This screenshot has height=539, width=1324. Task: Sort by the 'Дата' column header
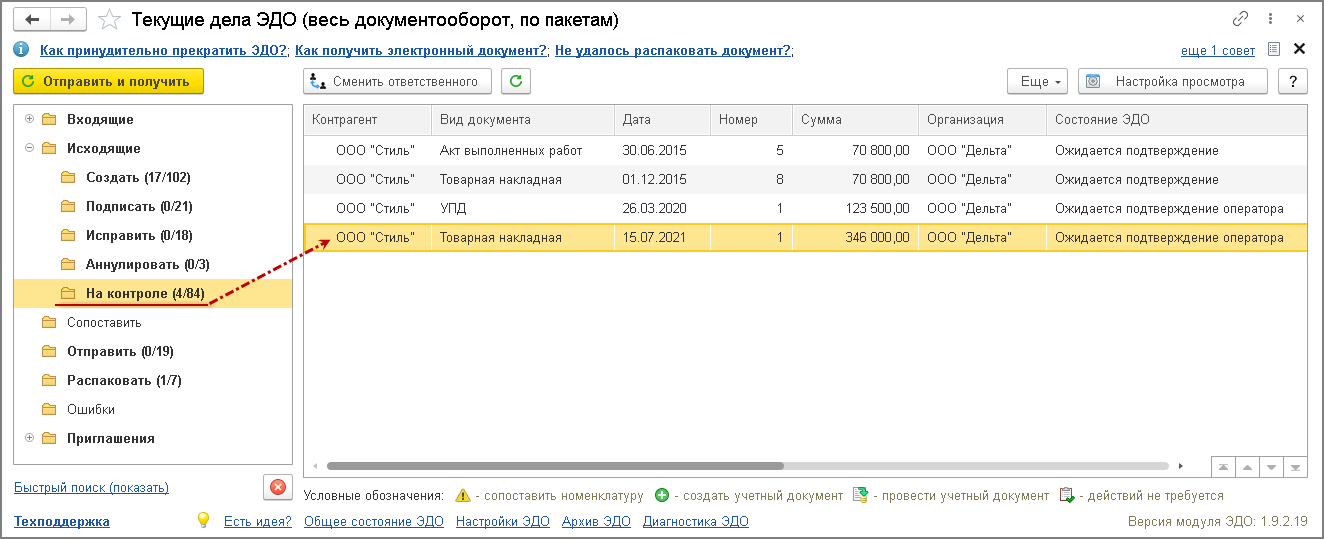(662, 120)
